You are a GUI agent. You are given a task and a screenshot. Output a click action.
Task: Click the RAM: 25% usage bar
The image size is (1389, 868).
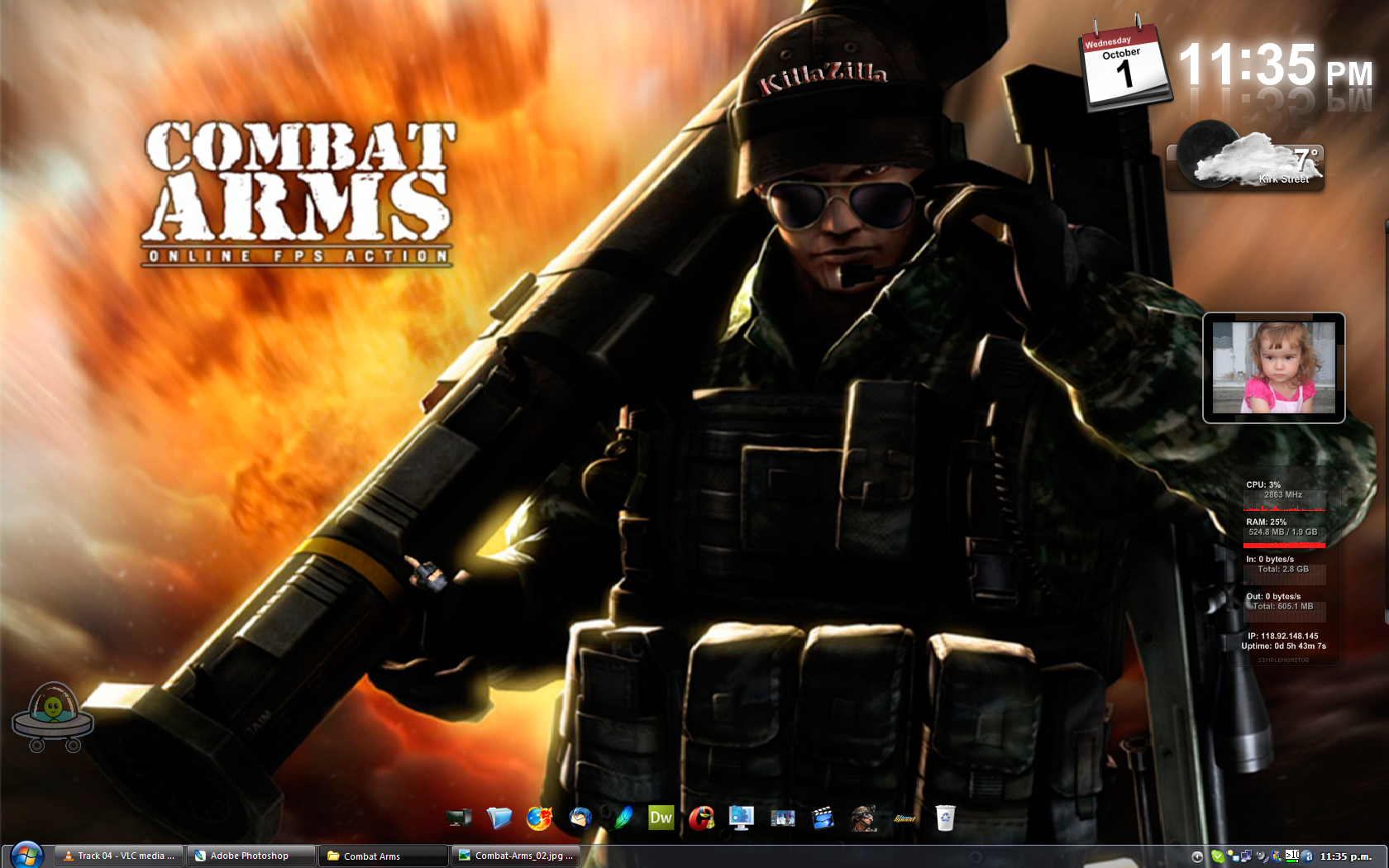pos(1284,545)
